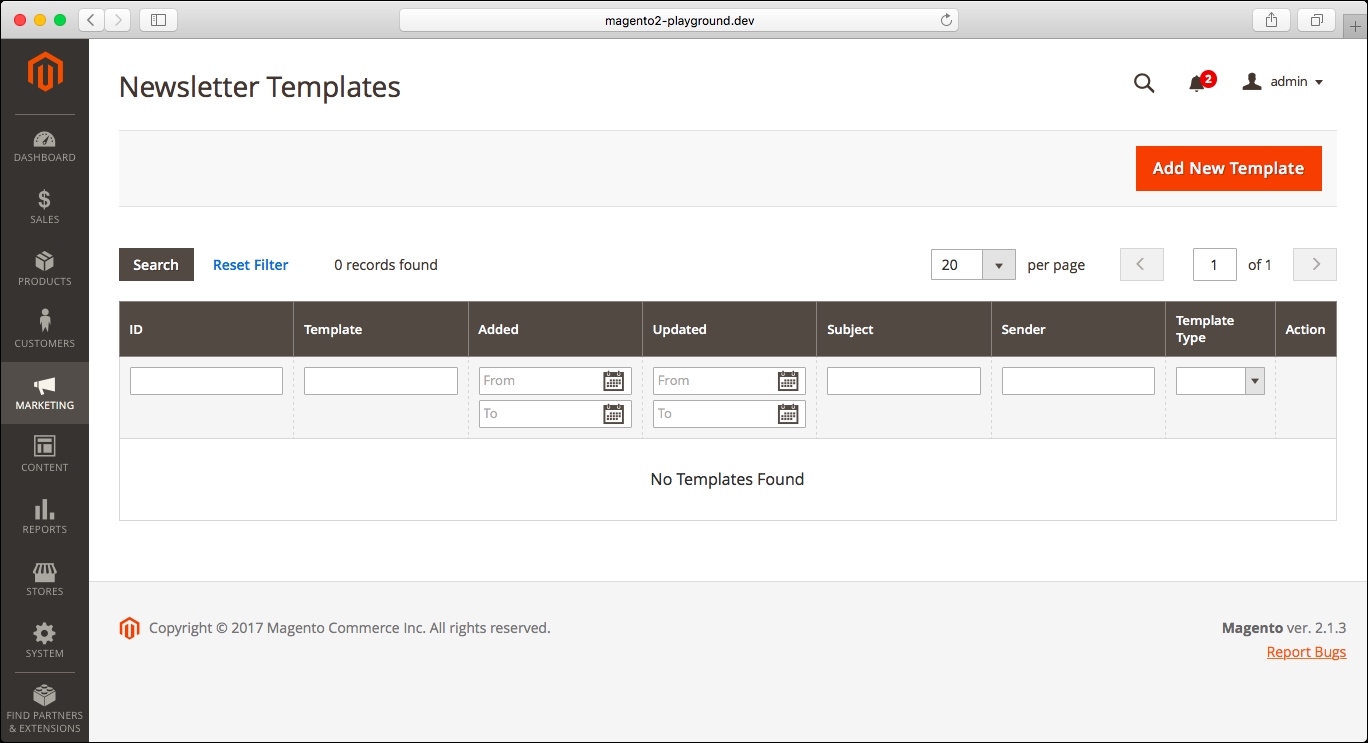Screen dimensions: 1368x743
Task: Sort by the Updated column header
Action: coord(729,329)
